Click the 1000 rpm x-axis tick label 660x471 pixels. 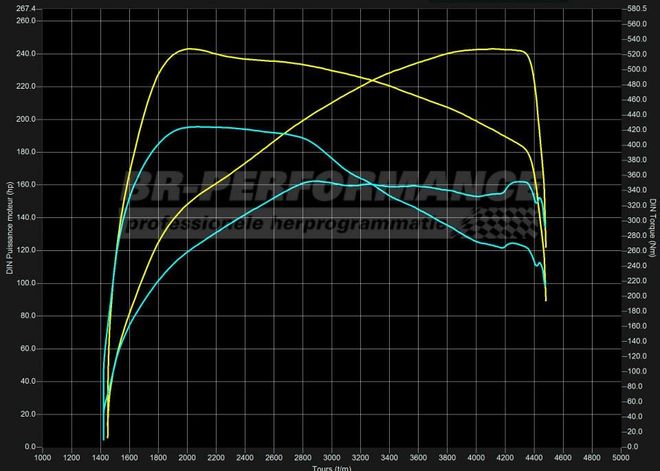click(x=43, y=457)
